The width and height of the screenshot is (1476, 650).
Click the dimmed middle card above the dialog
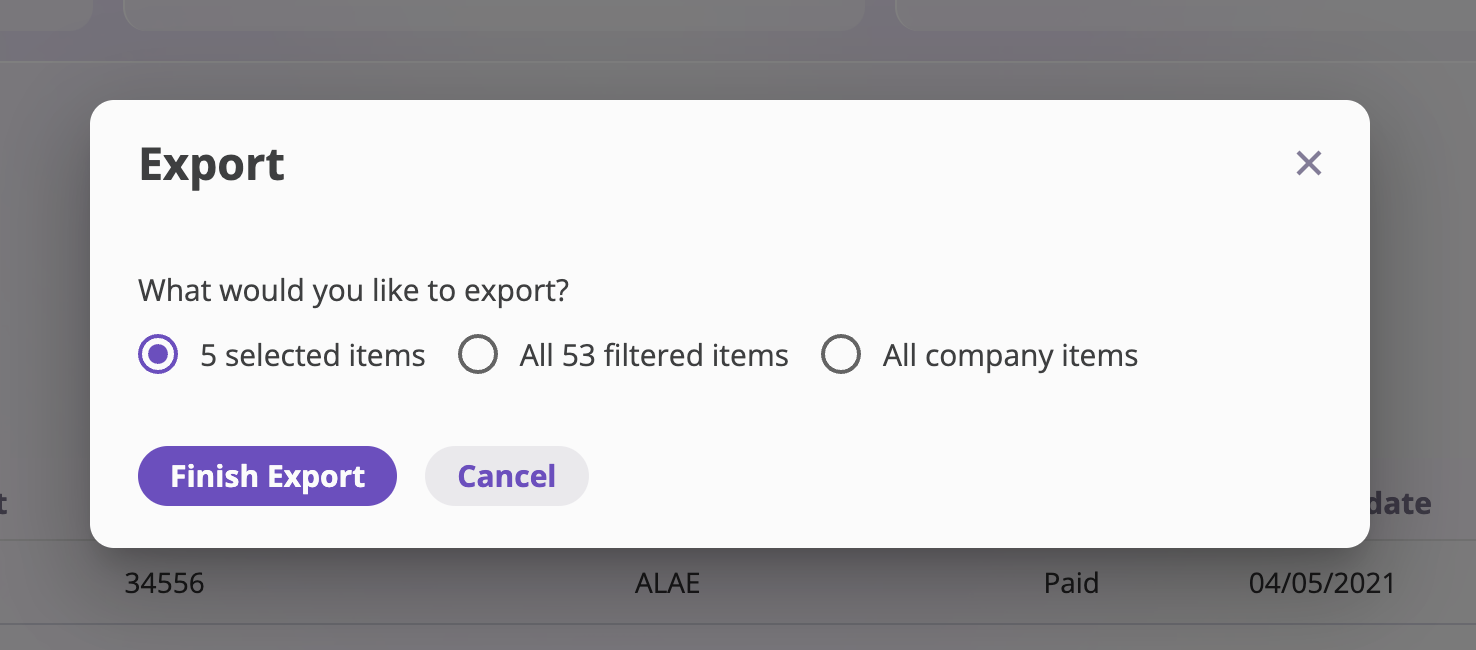click(x=494, y=14)
